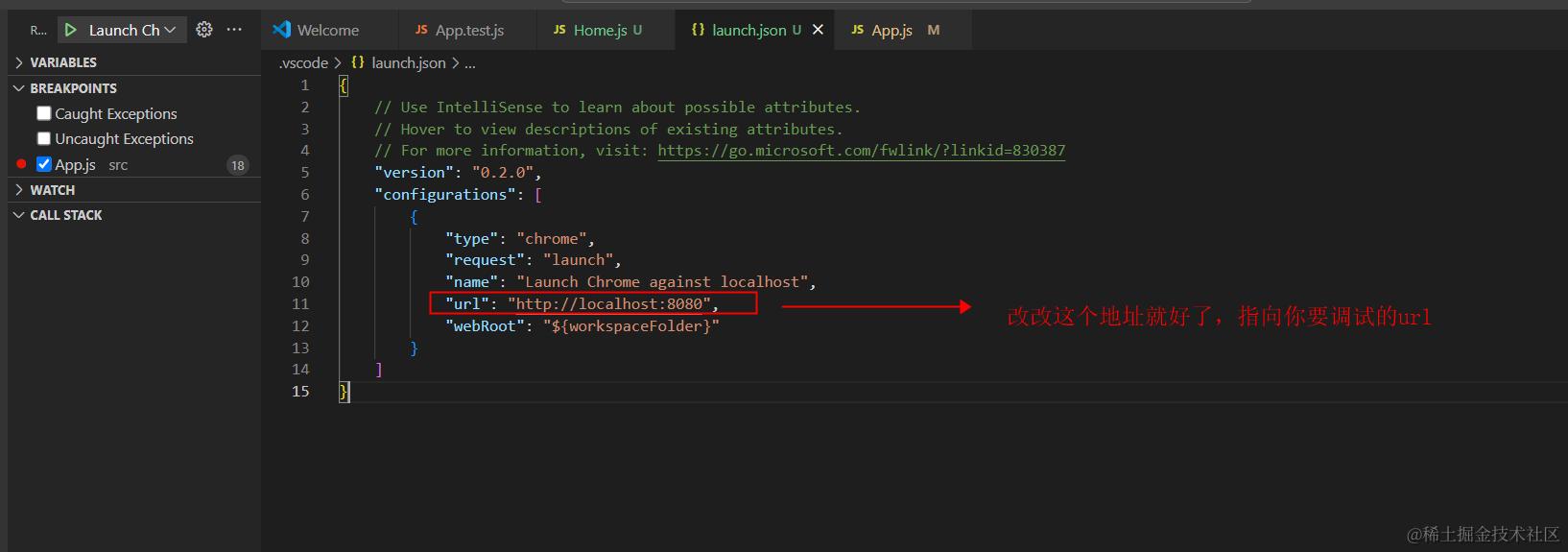Click the App.js breakpoint red dot
1568x552 pixels.
coord(21,164)
